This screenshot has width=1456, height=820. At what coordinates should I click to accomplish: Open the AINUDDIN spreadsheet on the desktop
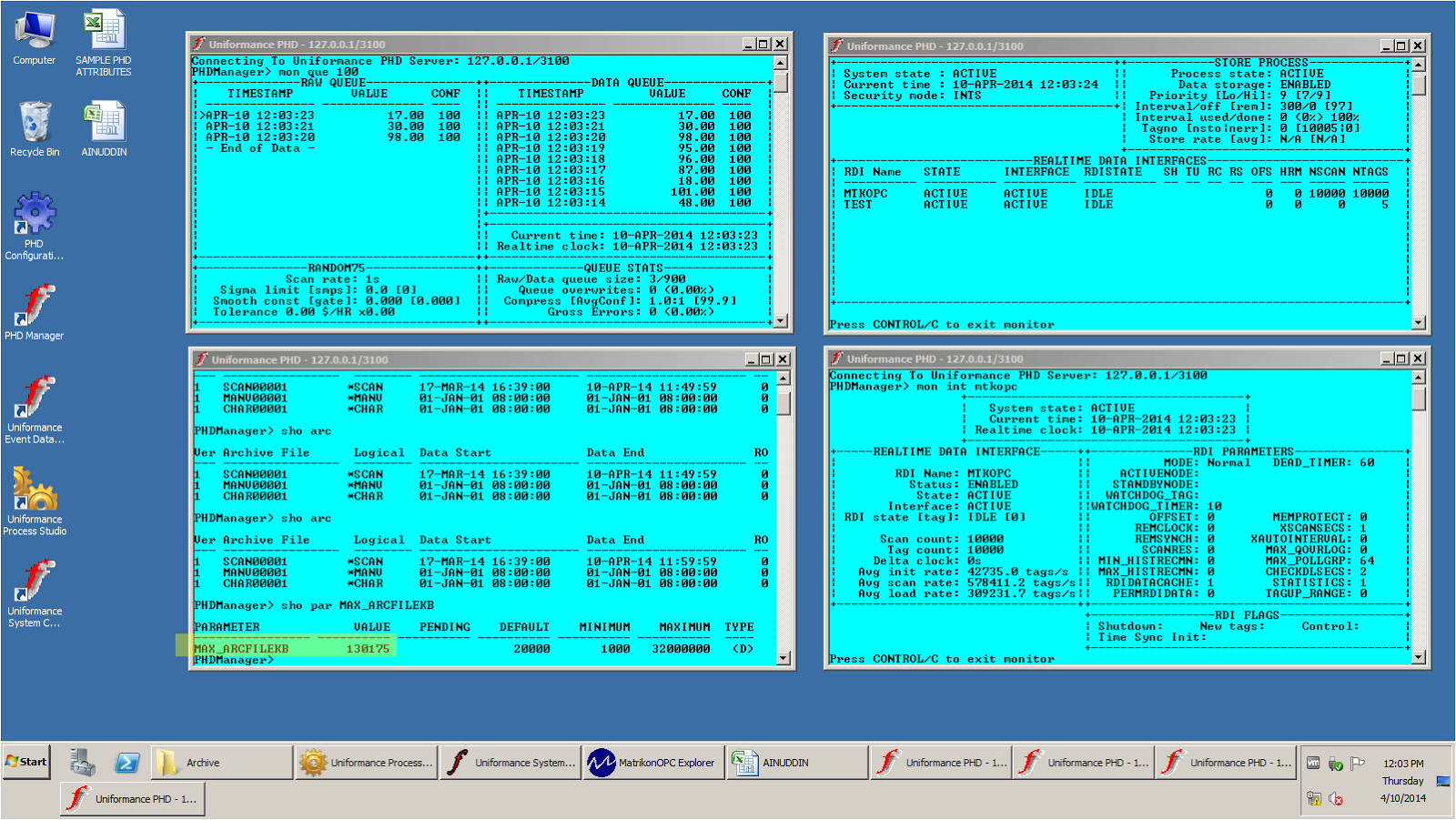[103, 123]
